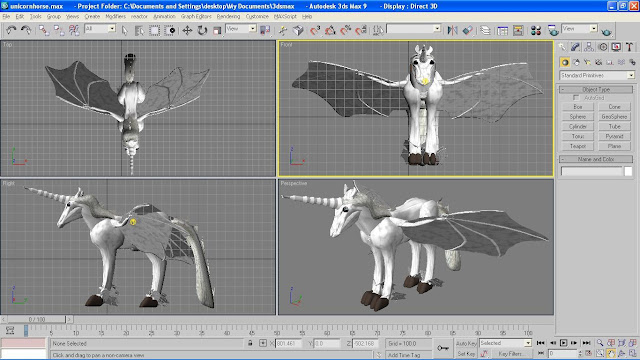Select the Lights category icon
The height and width of the screenshot is (360, 640).
587,62
